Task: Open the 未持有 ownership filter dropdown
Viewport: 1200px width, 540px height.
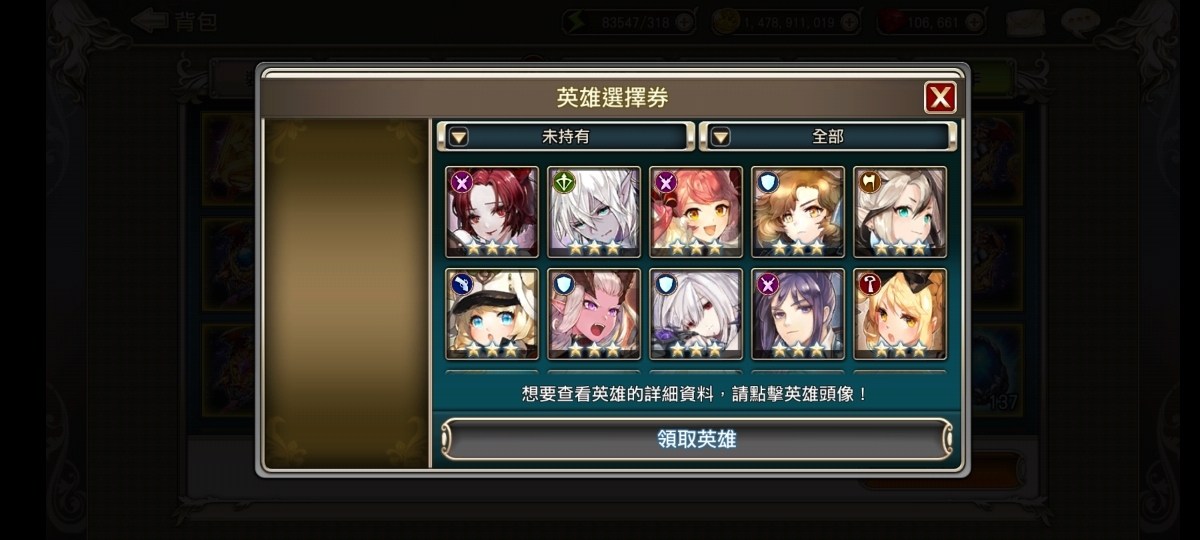Action: 565,136
